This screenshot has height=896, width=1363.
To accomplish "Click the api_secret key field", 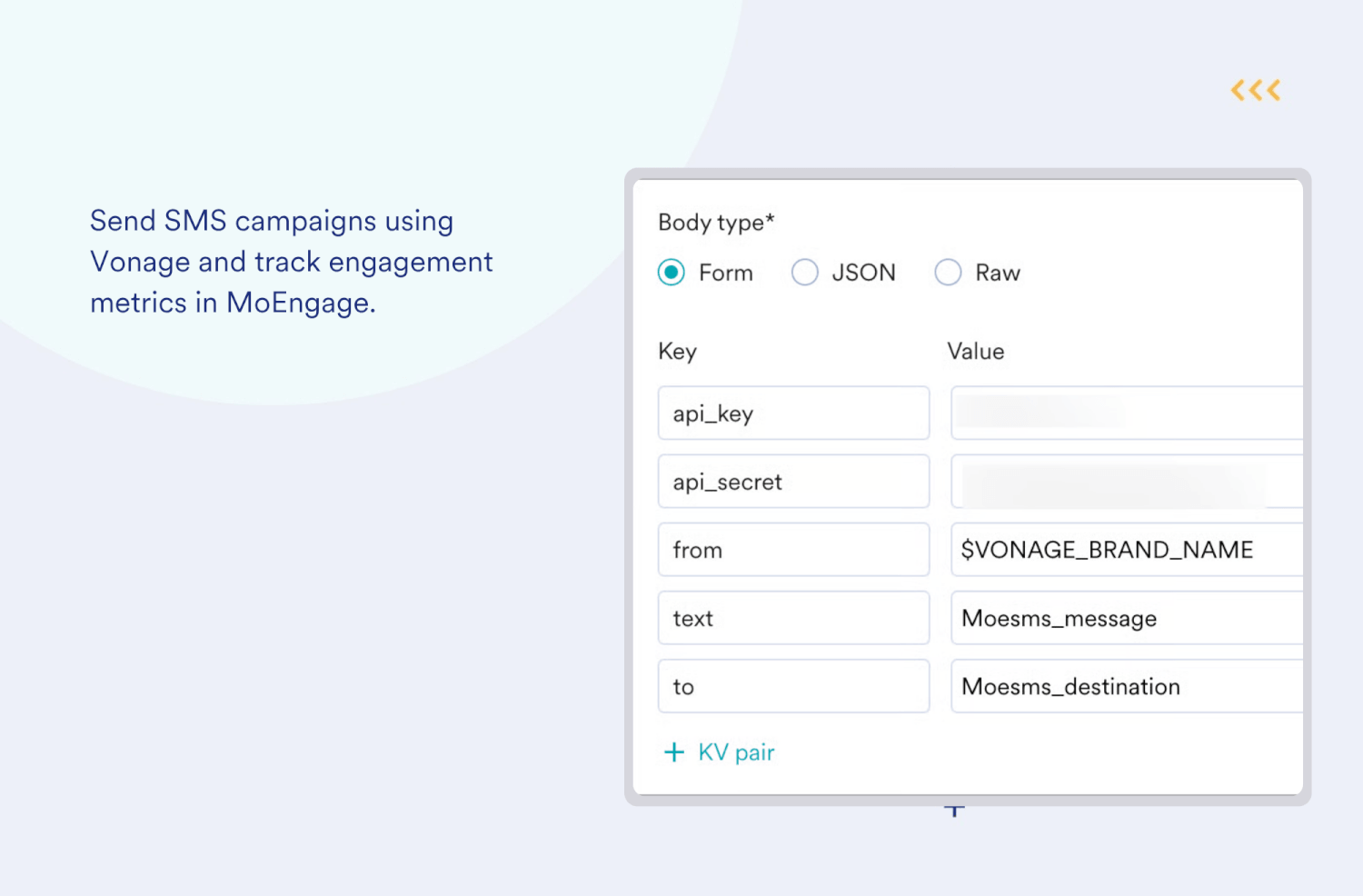I will (793, 482).
